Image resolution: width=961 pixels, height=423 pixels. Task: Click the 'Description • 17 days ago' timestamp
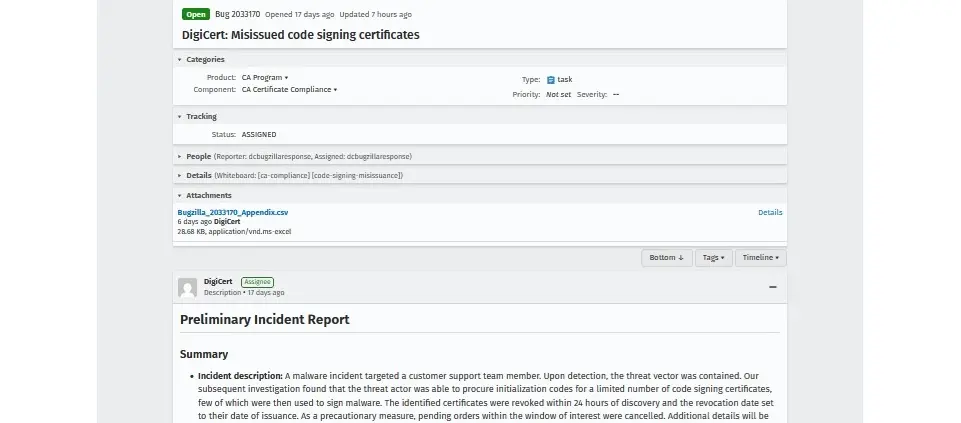click(x=244, y=293)
